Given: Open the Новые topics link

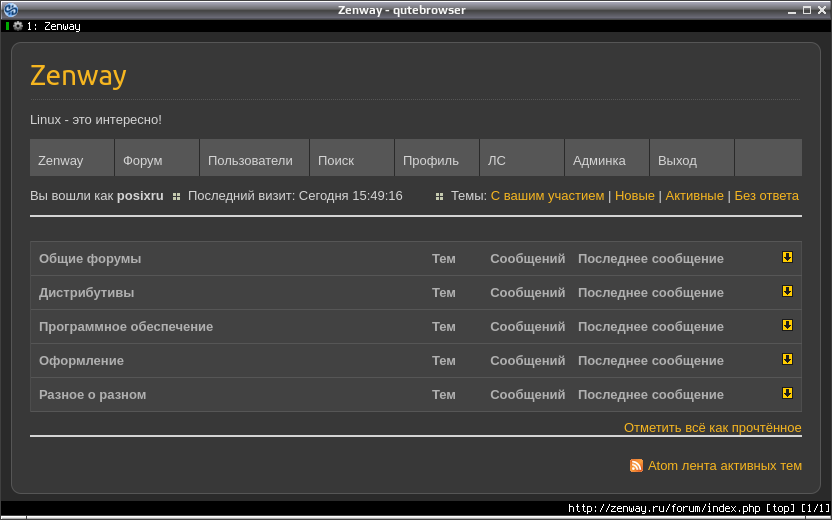Looking at the screenshot, I should pyautogui.click(x=635, y=196).
